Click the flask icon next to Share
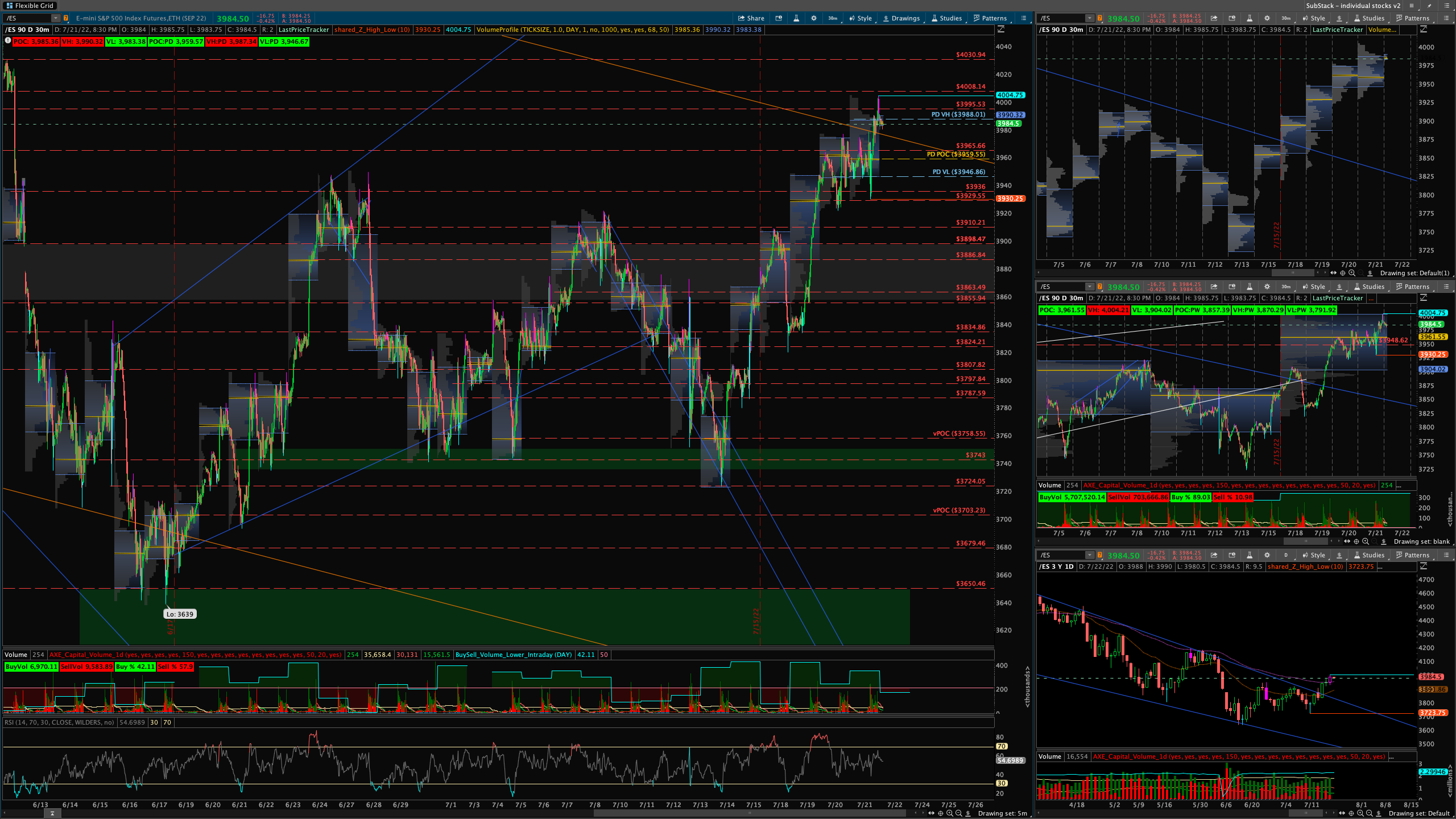Image resolution: width=1456 pixels, height=819 pixels. click(796, 18)
